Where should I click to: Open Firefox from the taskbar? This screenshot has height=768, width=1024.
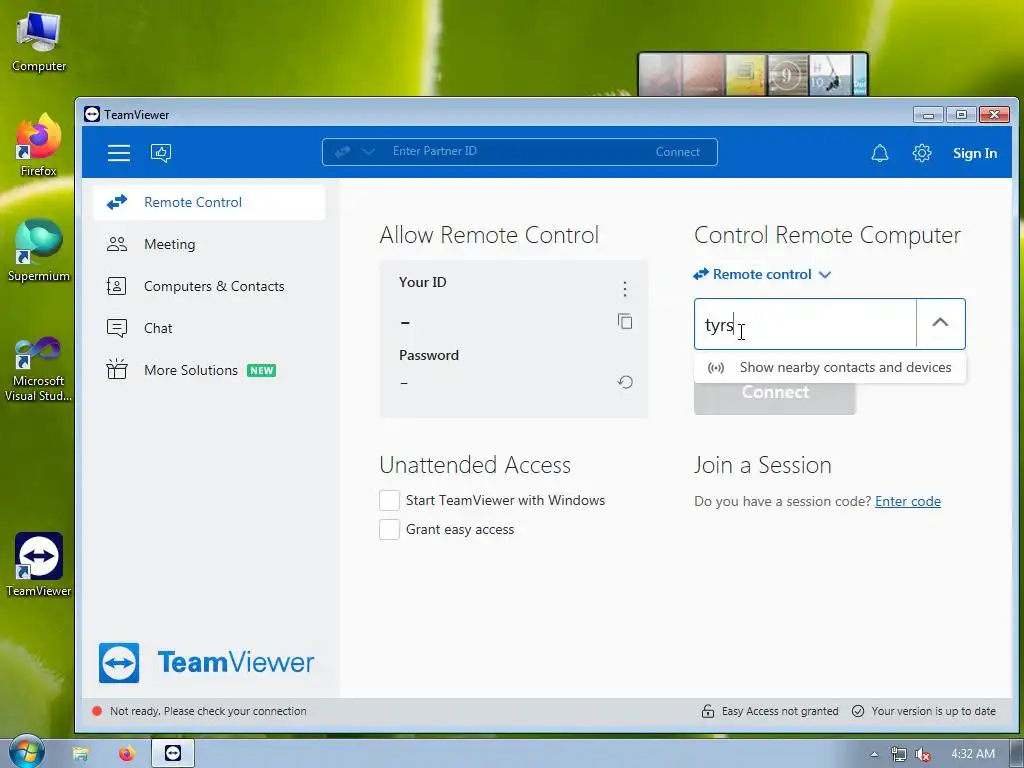pyautogui.click(x=127, y=754)
